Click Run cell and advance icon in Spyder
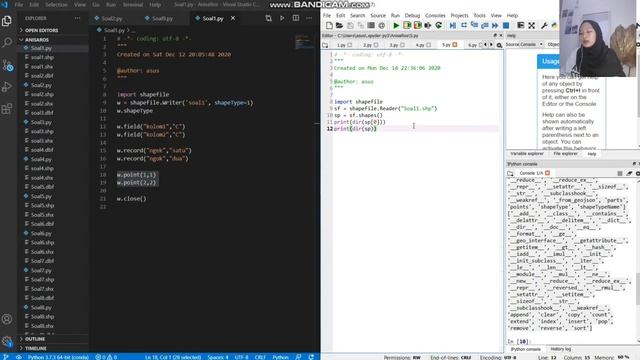 click(418, 25)
